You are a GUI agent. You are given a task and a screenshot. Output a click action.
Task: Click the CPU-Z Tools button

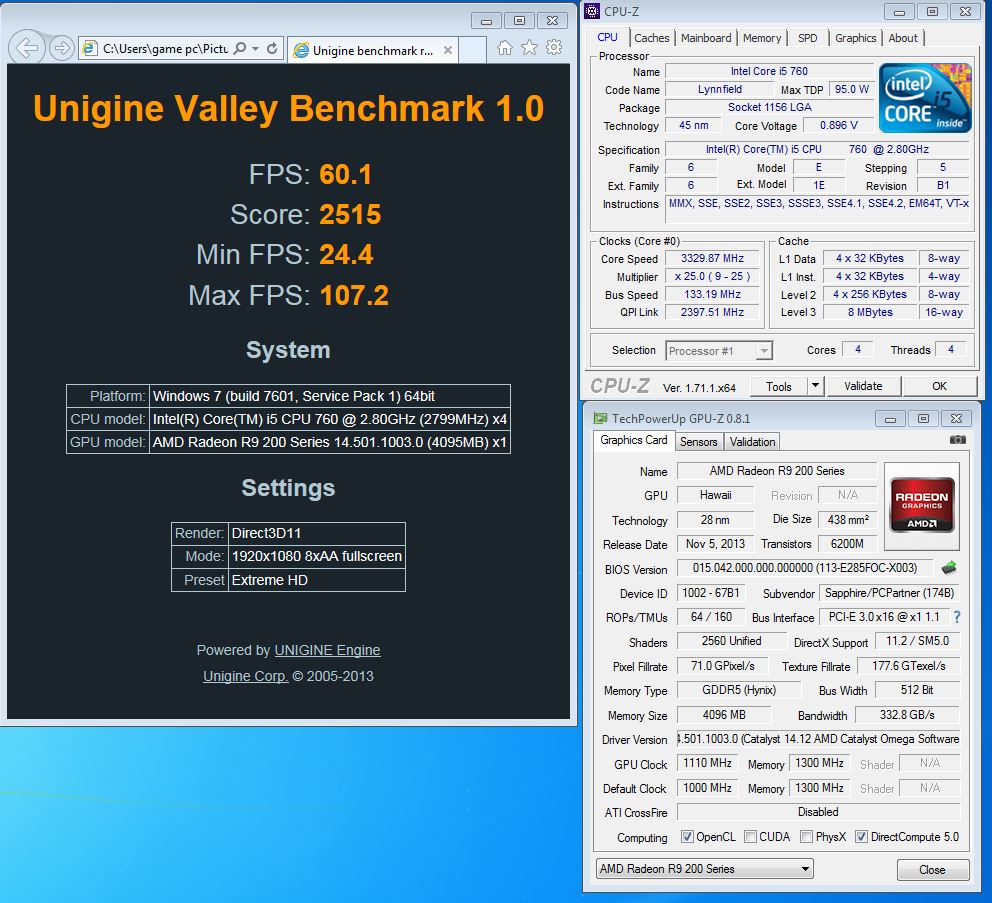(779, 387)
